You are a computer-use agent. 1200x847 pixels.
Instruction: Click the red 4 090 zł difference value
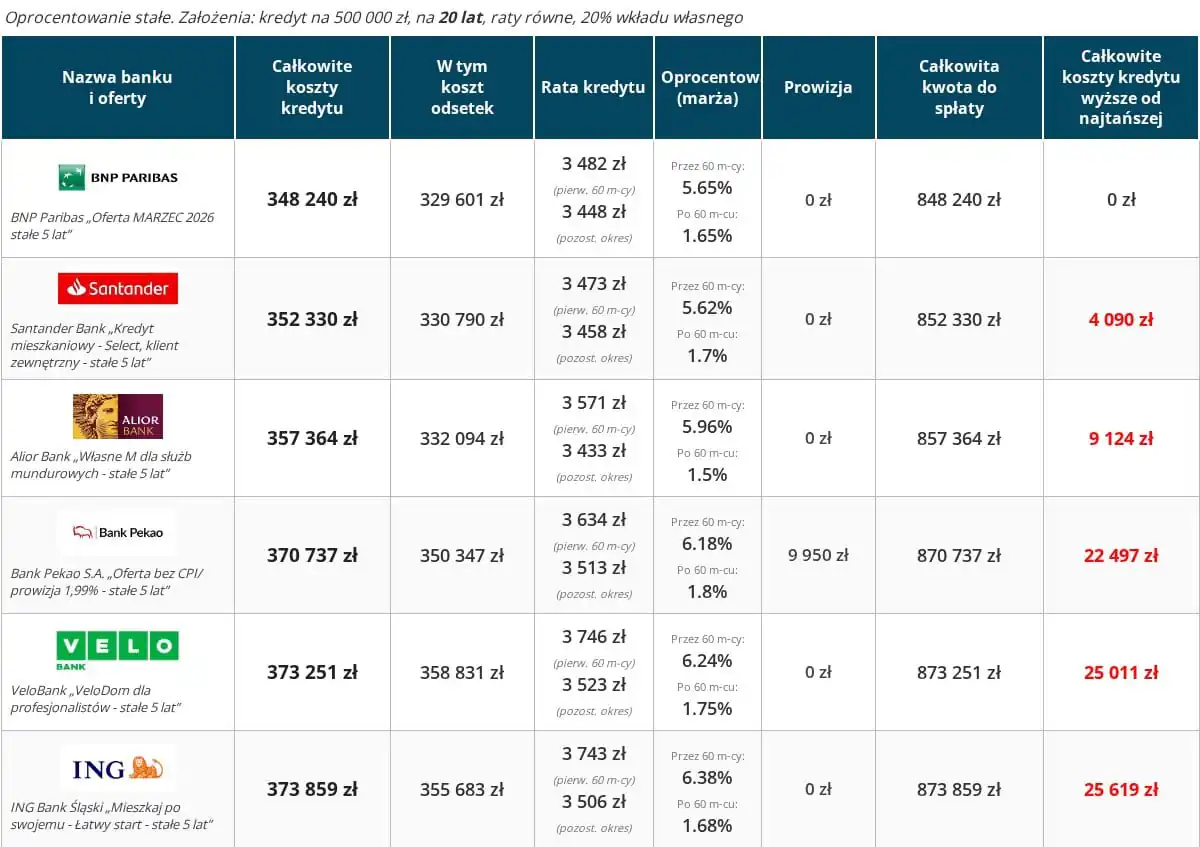pyautogui.click(x=1120, y=320)
